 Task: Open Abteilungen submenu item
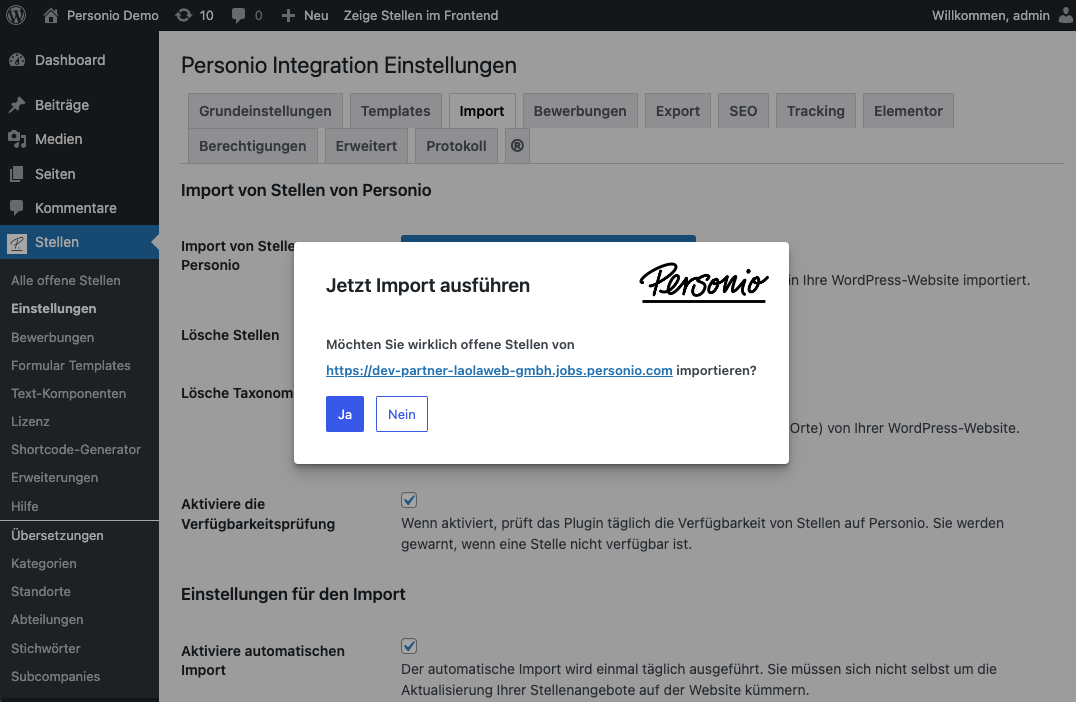click(47, 620)
